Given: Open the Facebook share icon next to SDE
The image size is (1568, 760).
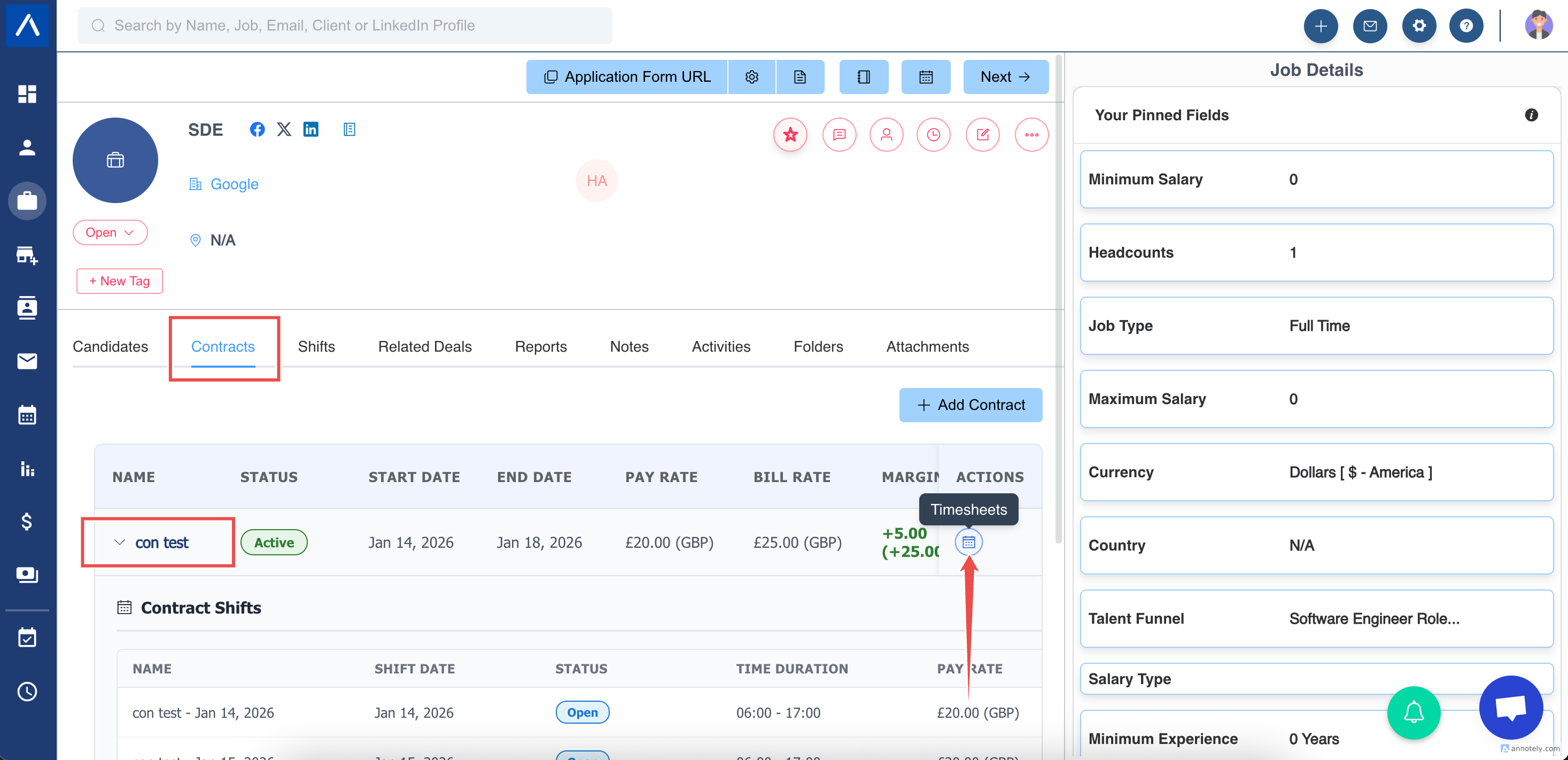Looking at the screenshot, I should pyautogui.click(x=257, y=129).
